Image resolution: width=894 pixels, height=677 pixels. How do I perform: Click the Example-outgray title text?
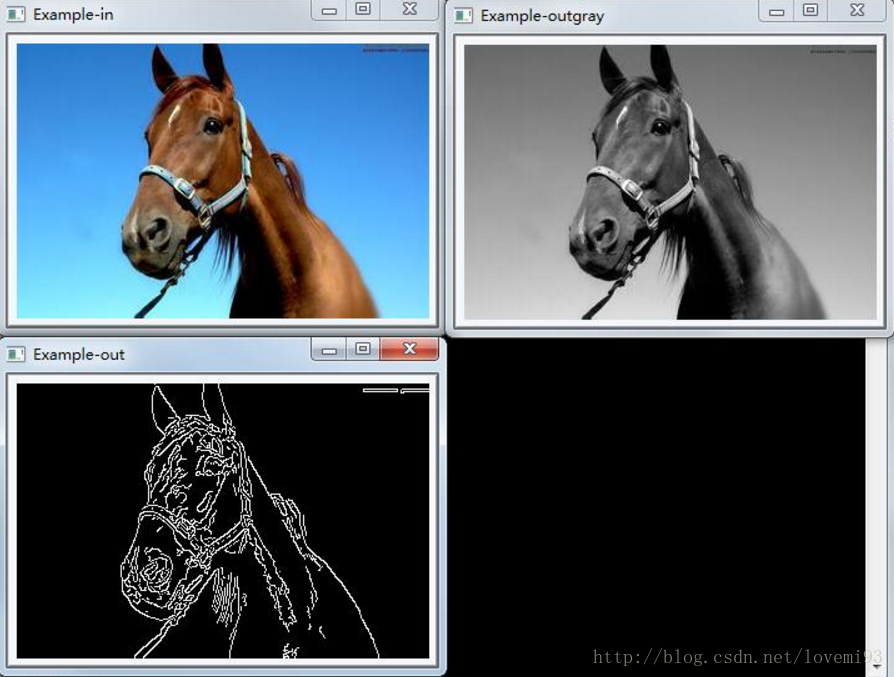(x=542, y=16)
